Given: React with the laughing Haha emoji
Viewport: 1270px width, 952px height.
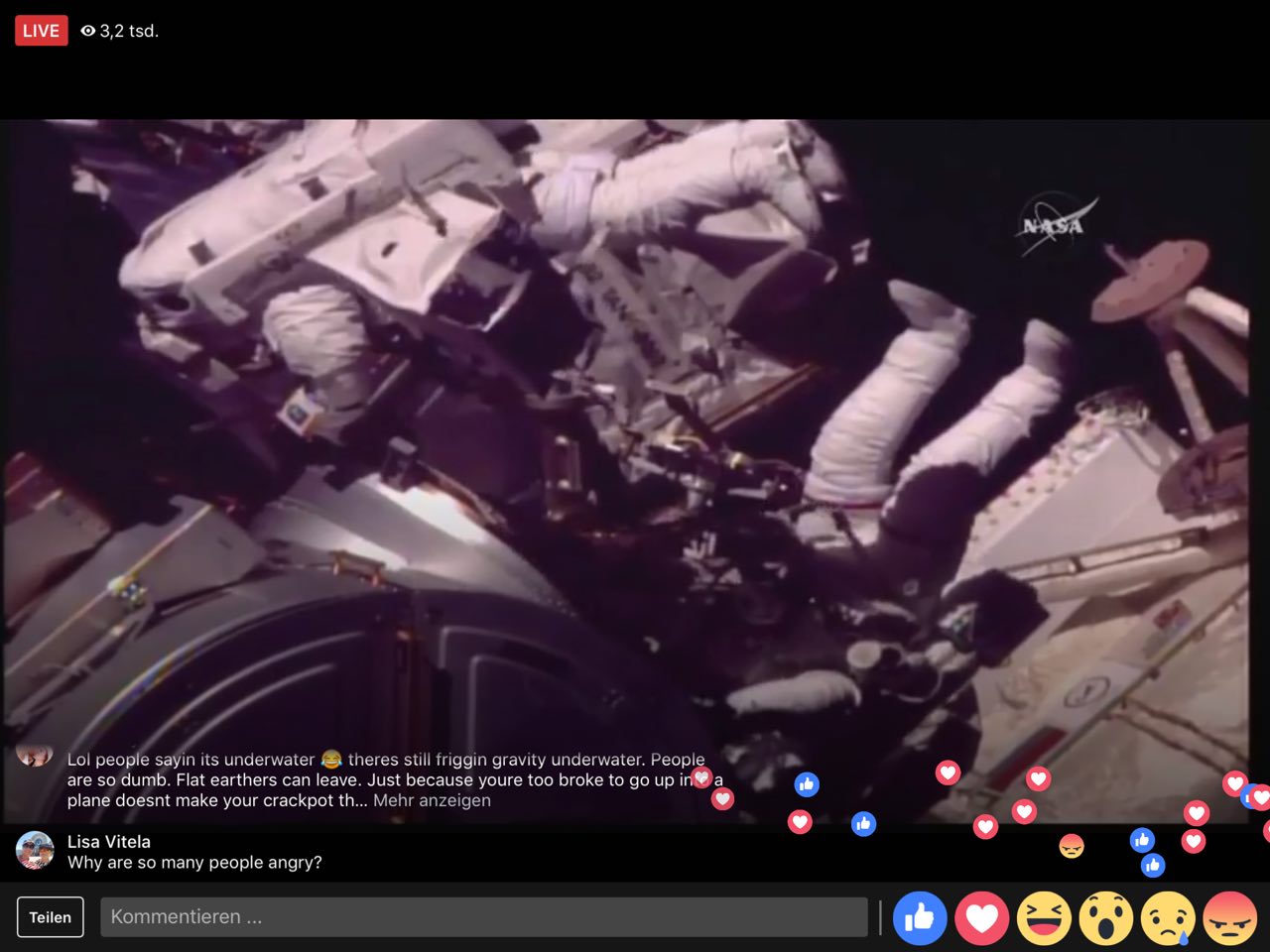Looking at the screenshot, I should coord(1044,917).
